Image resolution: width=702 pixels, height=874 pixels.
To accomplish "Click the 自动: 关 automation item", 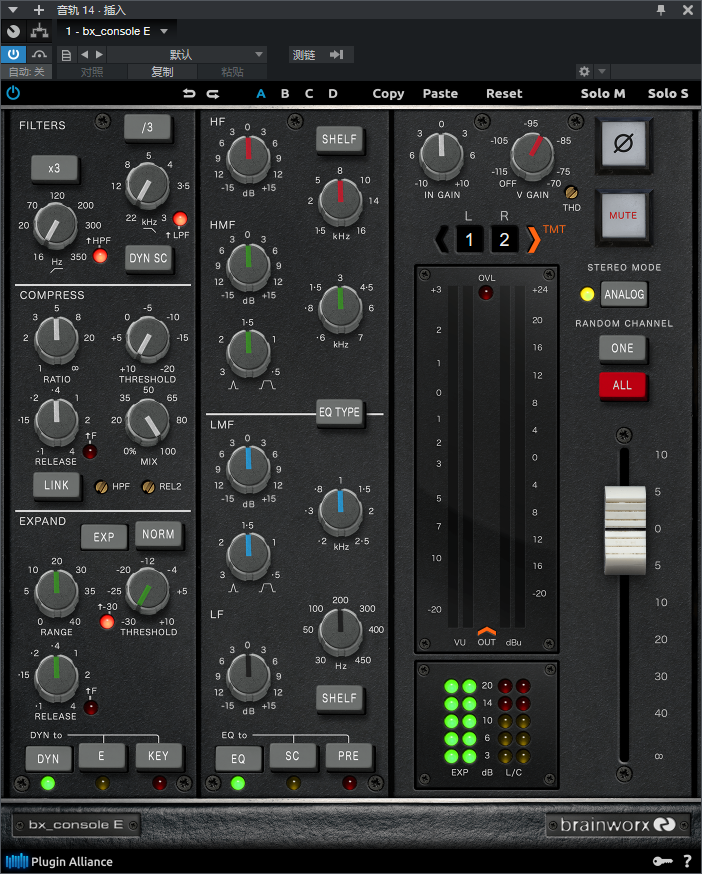I will (x=26, y=72).
